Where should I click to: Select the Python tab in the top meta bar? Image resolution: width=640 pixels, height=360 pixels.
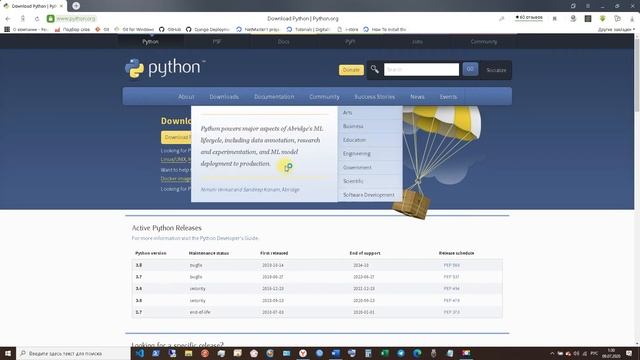point(151,41)
